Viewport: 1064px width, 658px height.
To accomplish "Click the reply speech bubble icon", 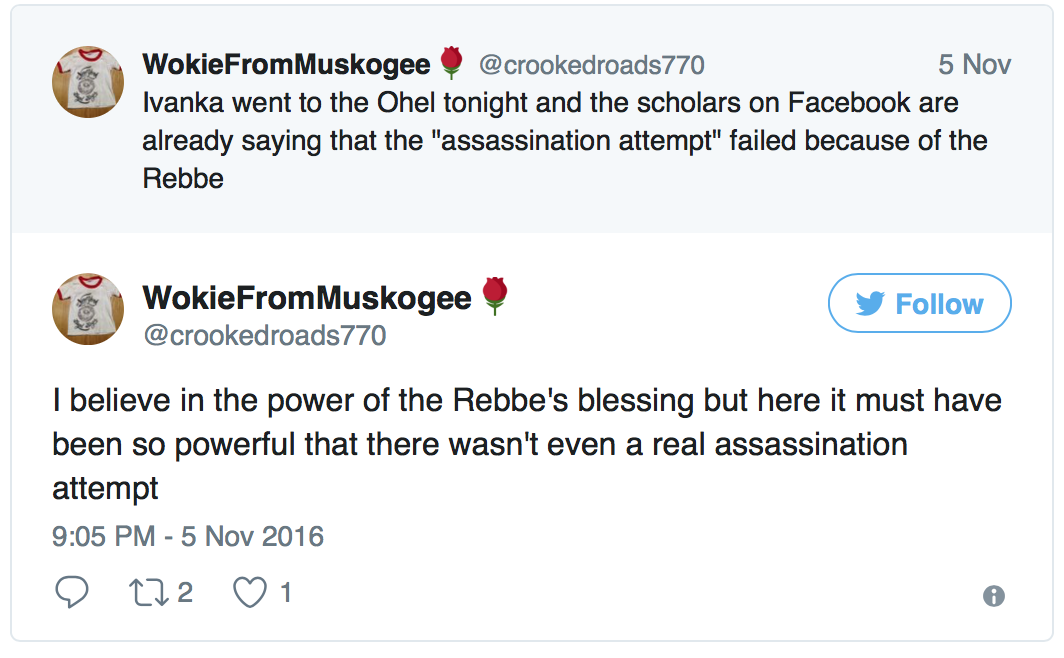I will click(x=71, y=593).
